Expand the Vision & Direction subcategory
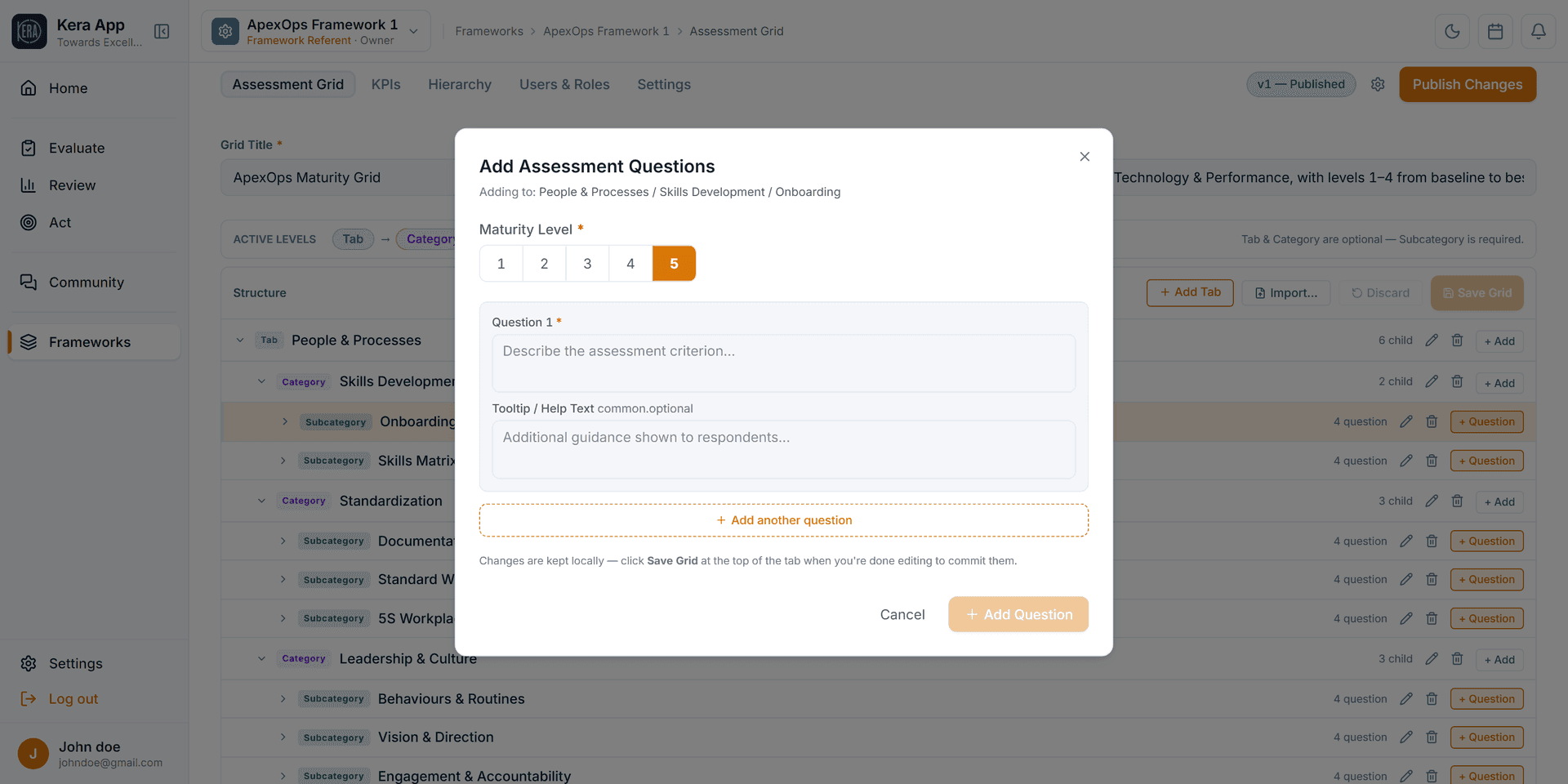The image size is (1568, 784). (x=283, y=737)
